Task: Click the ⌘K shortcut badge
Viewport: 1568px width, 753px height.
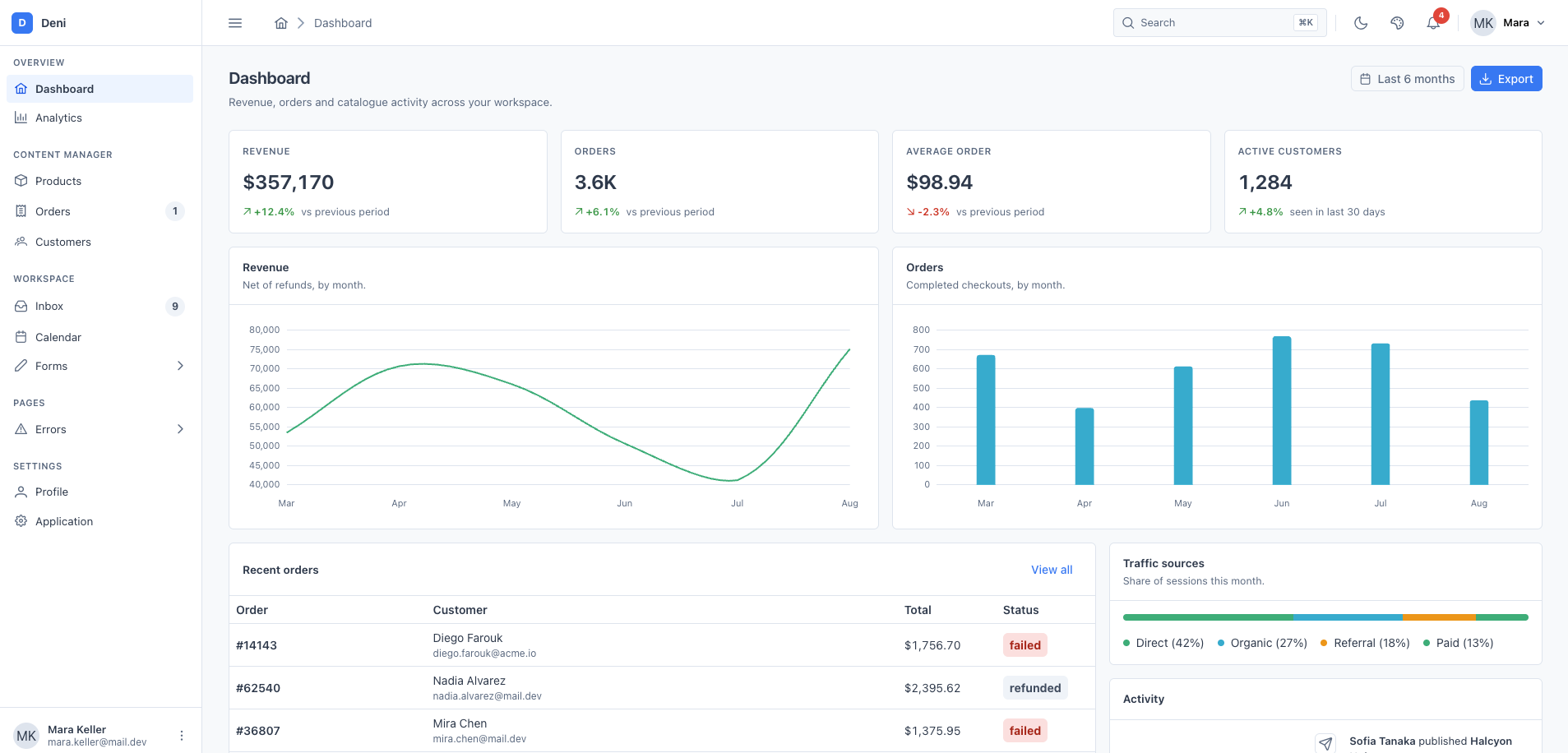Action: (x=1305, y=23)
